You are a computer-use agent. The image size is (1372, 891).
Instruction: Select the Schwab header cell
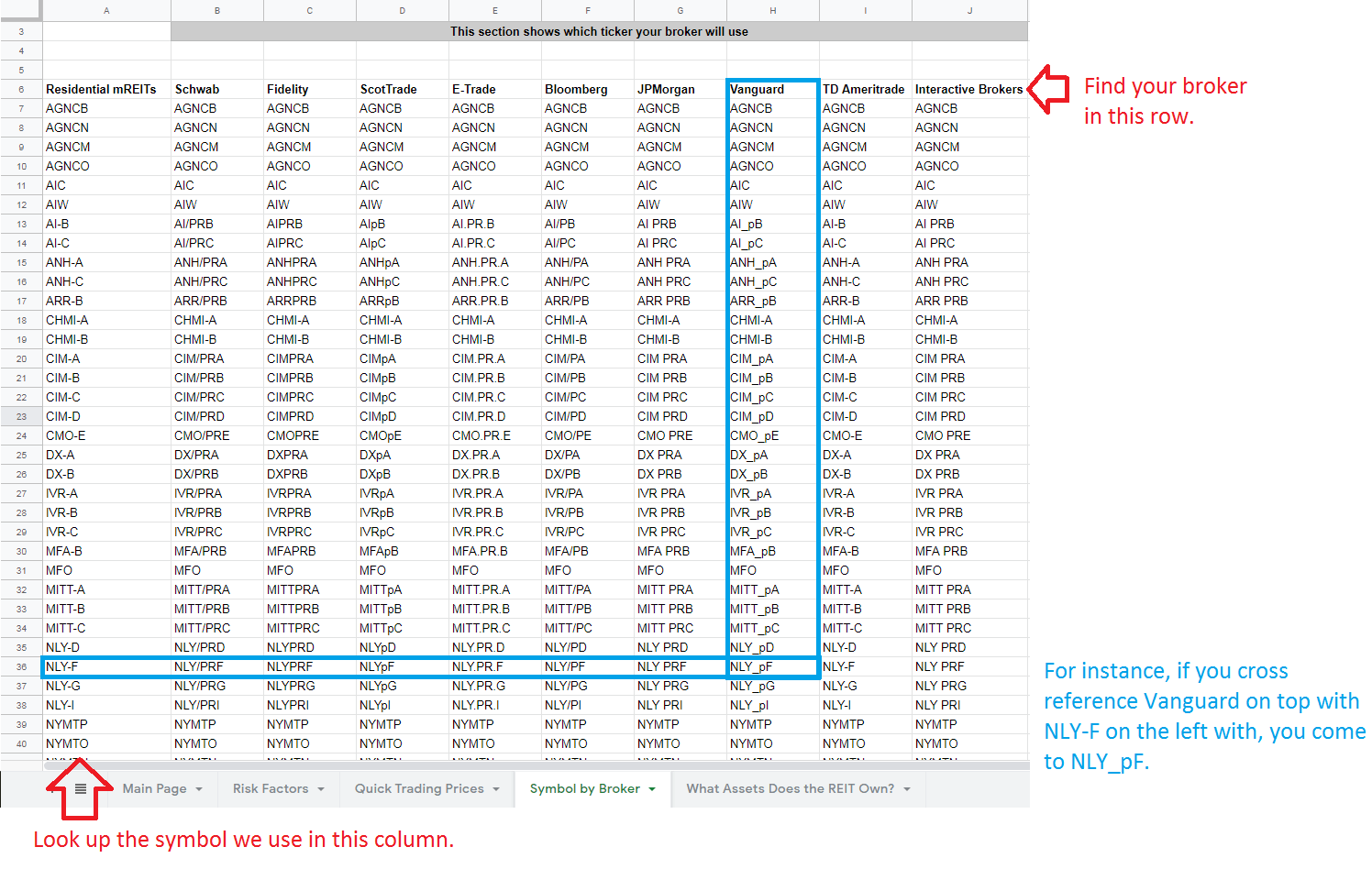point(217,90)
